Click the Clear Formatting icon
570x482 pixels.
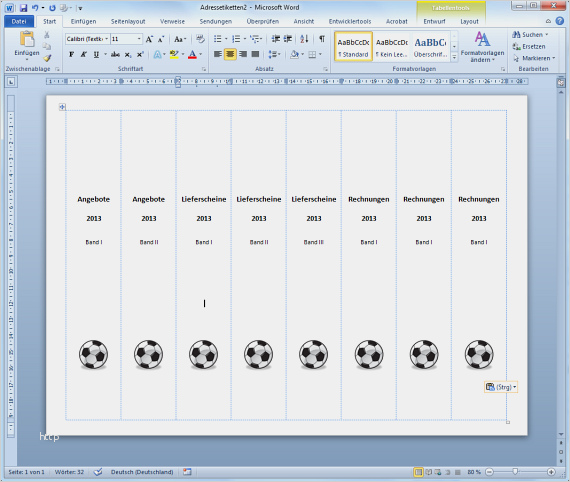click(x=200, y=39)
